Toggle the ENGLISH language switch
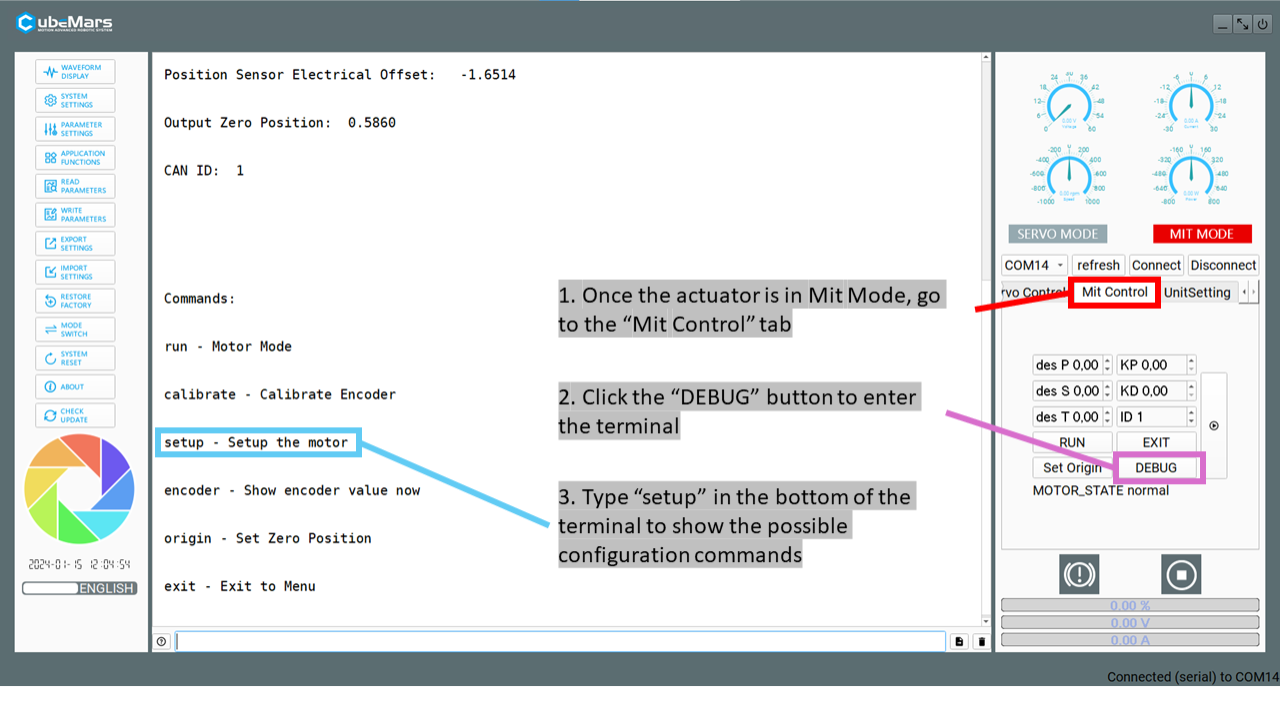 point(80,588)
